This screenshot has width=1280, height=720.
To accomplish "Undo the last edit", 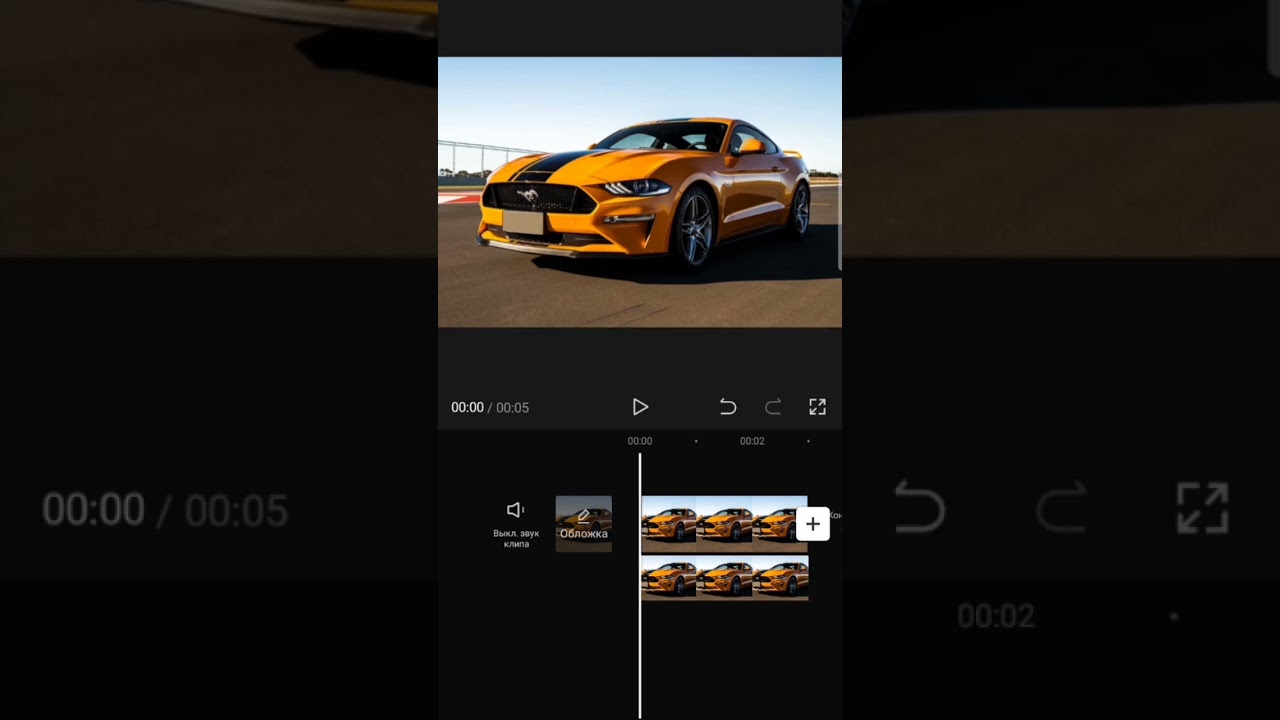I will tap(728, 407).
